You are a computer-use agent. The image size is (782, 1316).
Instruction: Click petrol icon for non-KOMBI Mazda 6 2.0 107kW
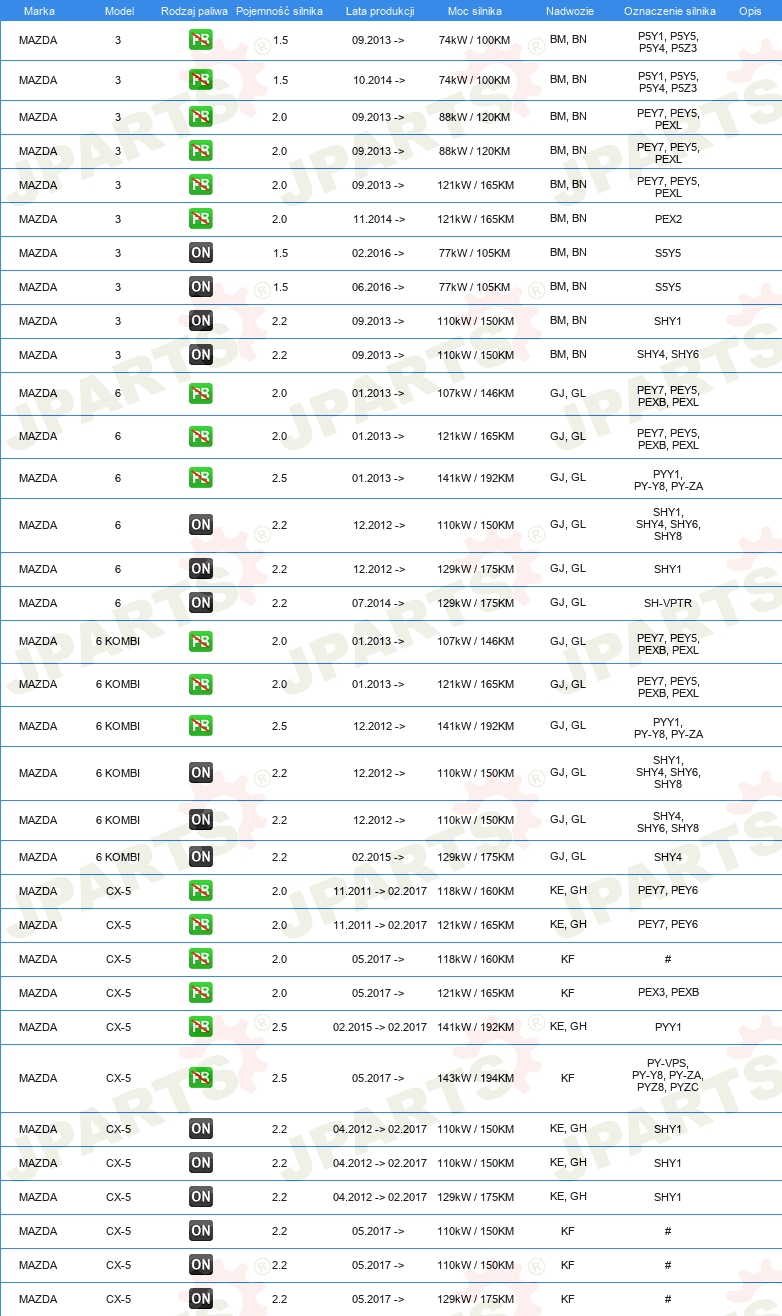tap(200, 393)
